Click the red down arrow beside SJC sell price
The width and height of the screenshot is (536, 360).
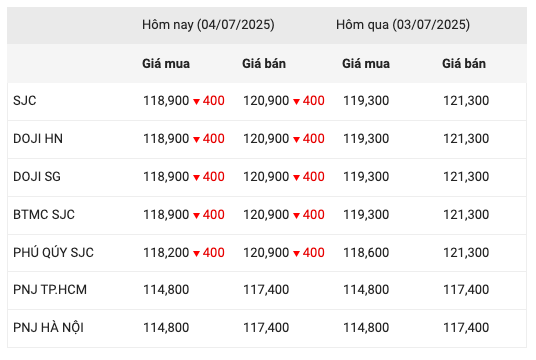point(296,102)
